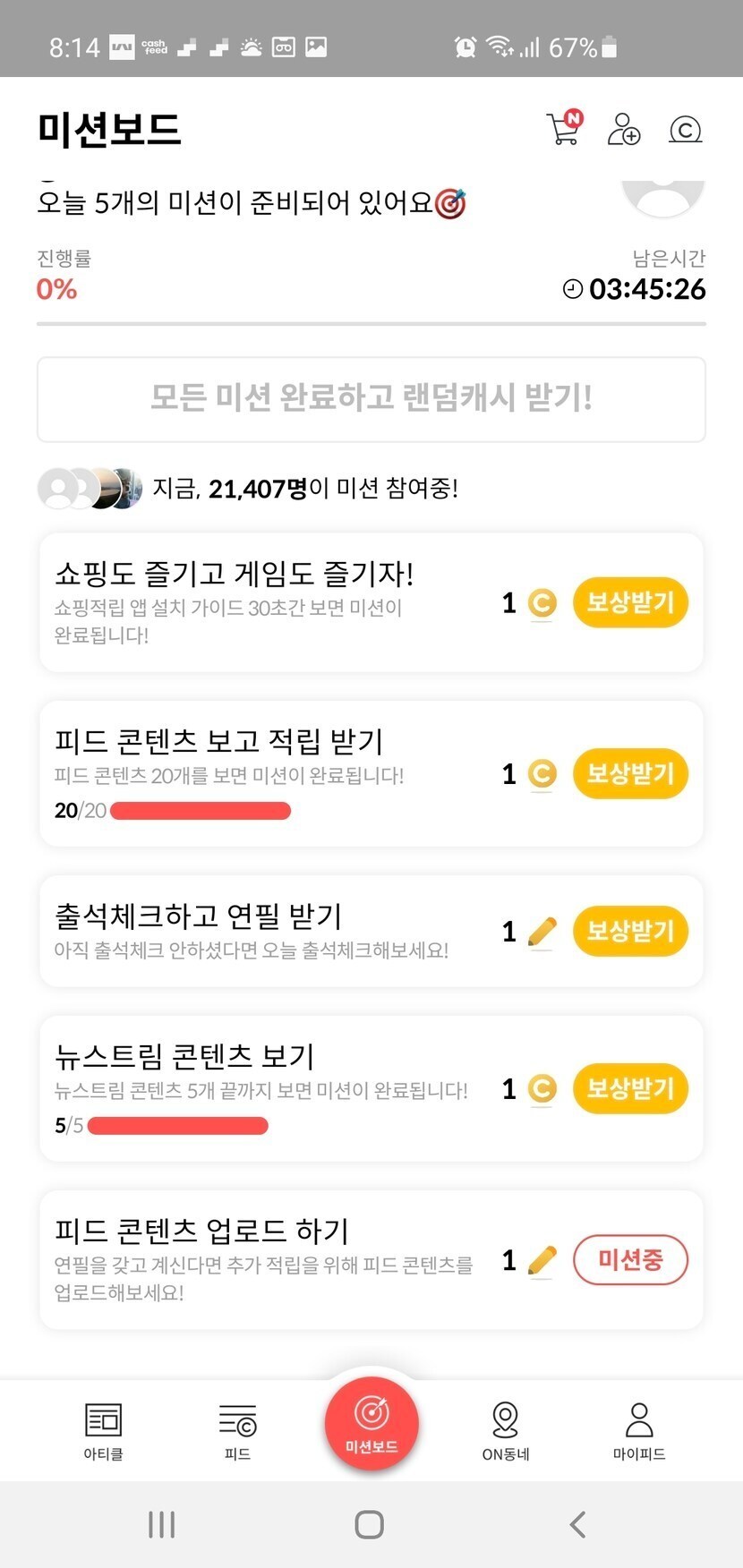Open the shopping cart icon
Screen dimensions: 743x1568
click(x=563, y=129)
